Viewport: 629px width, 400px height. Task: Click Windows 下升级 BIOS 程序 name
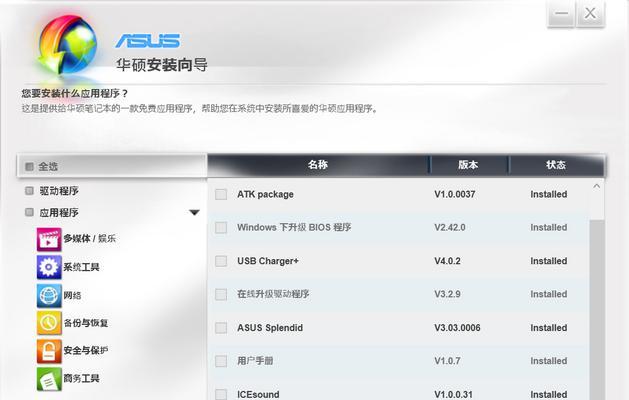click(x=294, y=227)
